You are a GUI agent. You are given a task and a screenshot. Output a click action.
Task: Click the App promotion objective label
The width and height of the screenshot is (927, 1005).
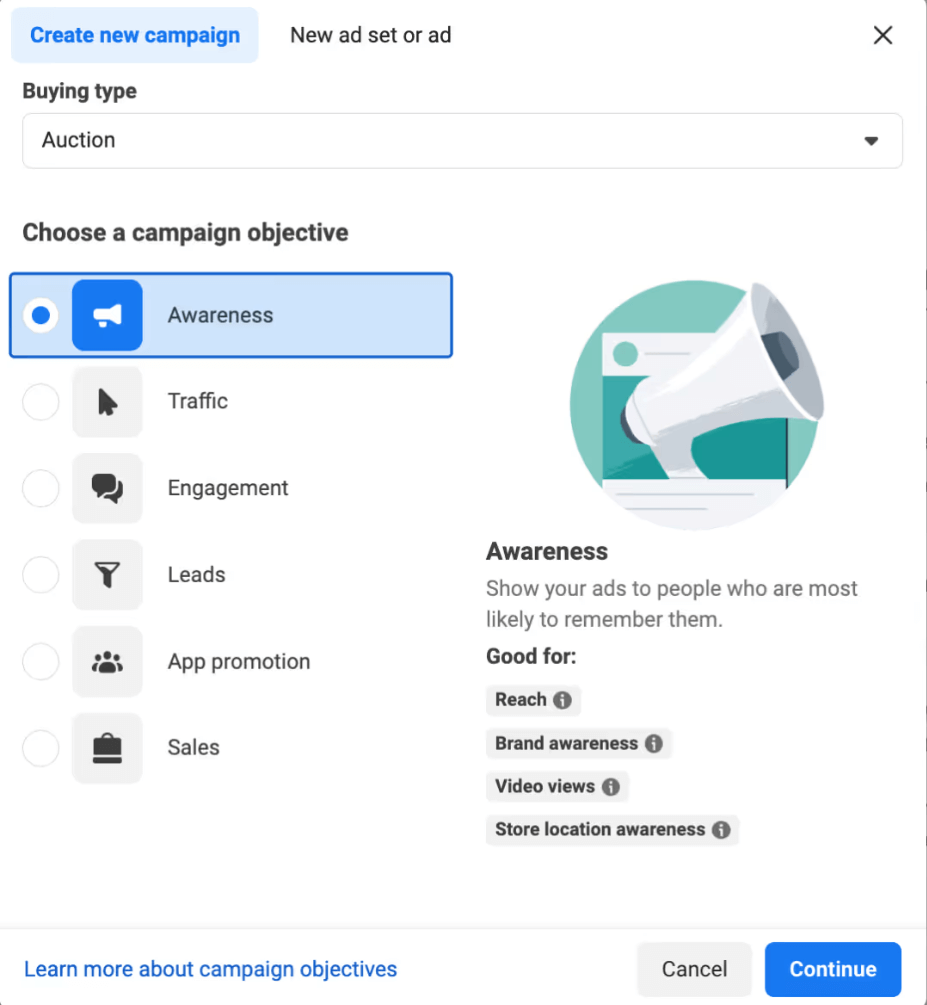click(238, 661)
